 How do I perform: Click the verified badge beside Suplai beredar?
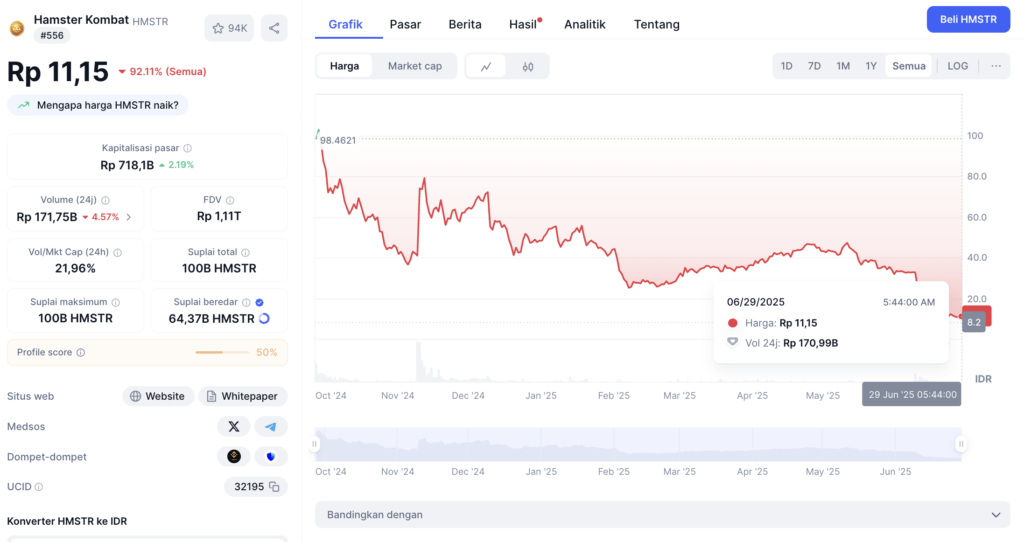259,302
